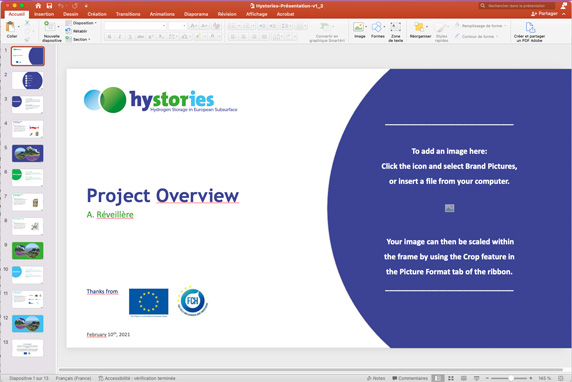Select slide 5 thumbnail
Image resolution: width=572 pixels, height=382 pixels.
[x=28, y=153]
